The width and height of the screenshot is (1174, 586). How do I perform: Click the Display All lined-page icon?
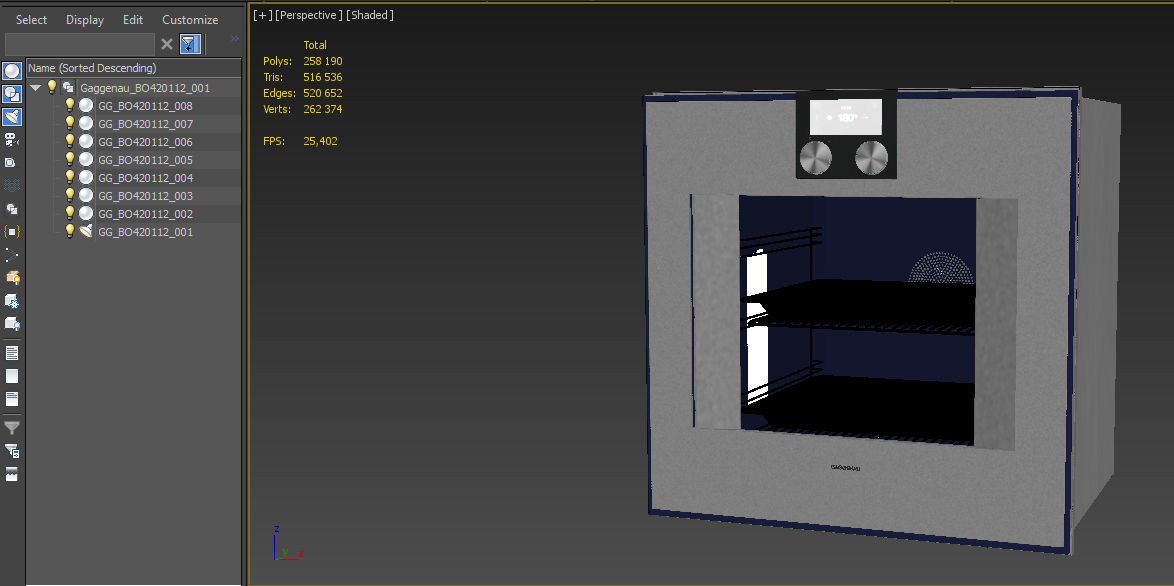(12, 352)
